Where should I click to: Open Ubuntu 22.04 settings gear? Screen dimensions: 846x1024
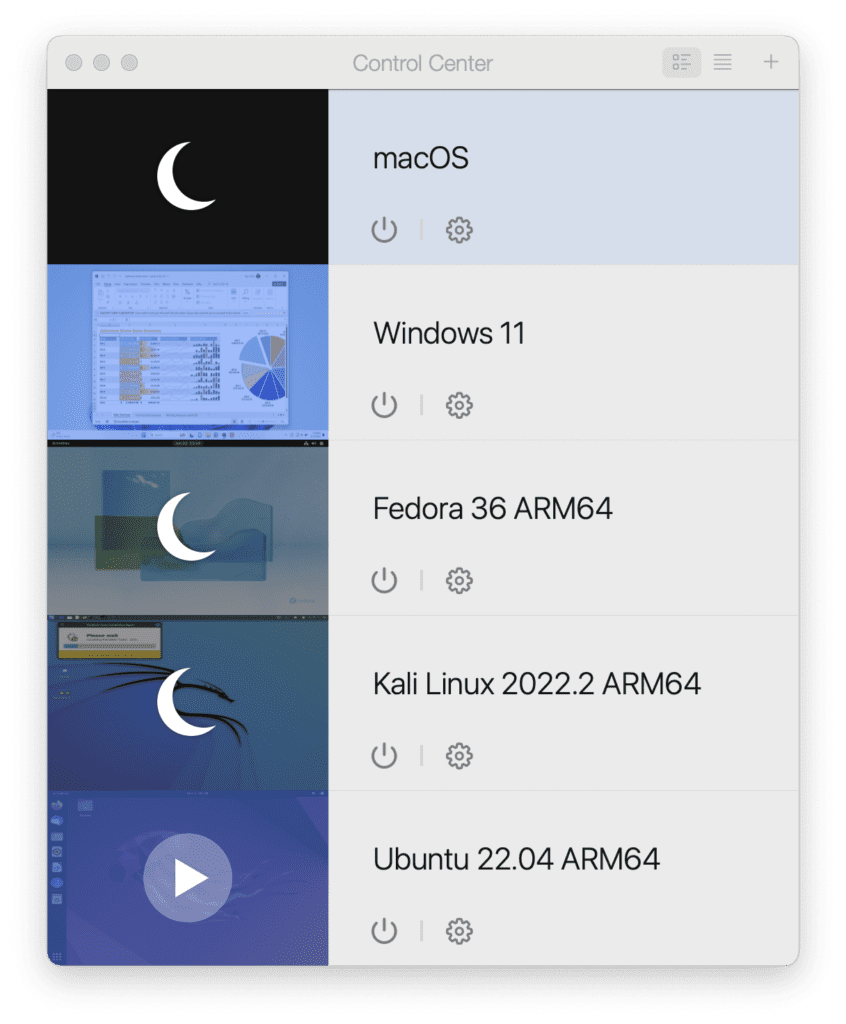coord(459,931)
